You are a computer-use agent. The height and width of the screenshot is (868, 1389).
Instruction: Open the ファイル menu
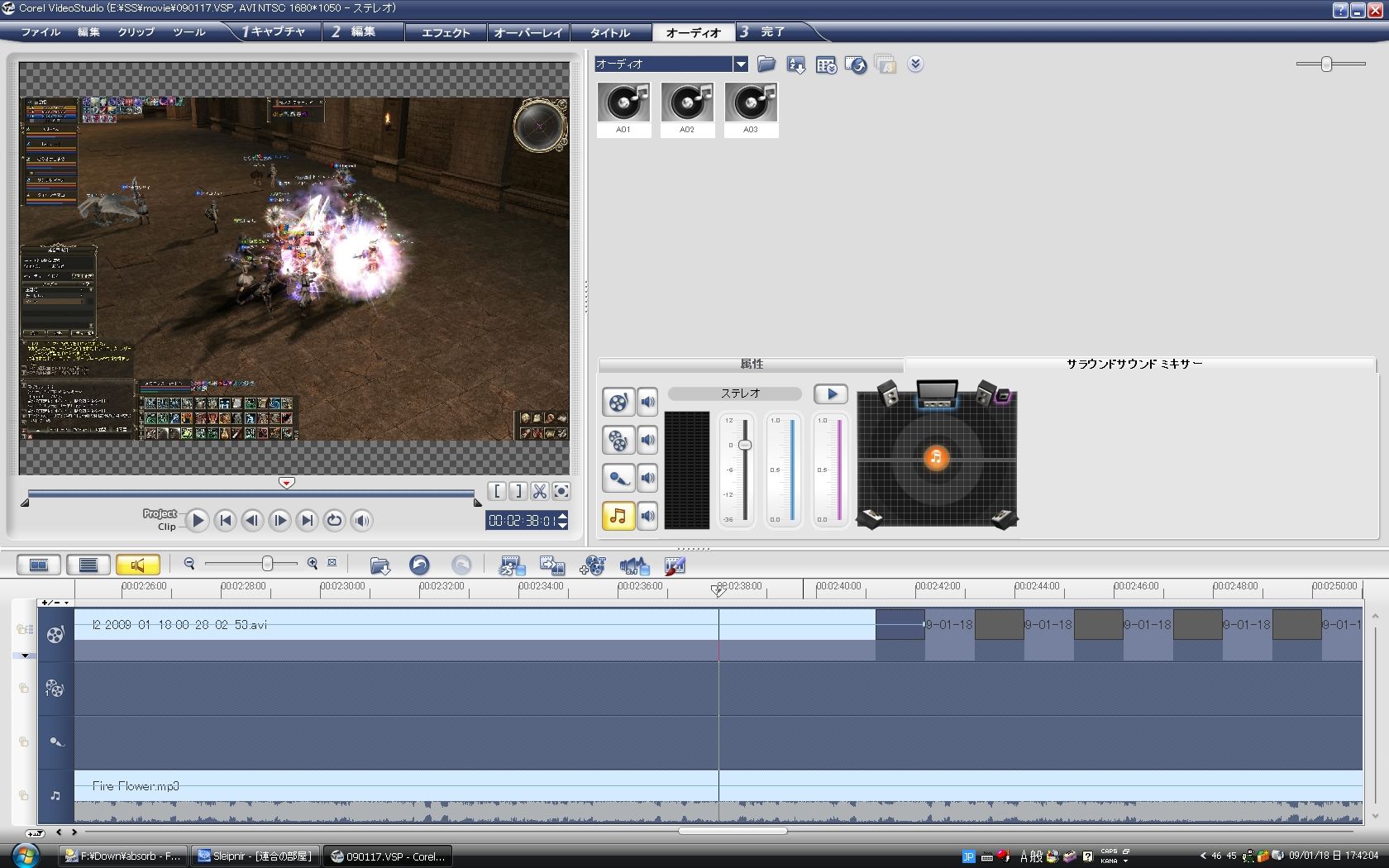point(41,32)
